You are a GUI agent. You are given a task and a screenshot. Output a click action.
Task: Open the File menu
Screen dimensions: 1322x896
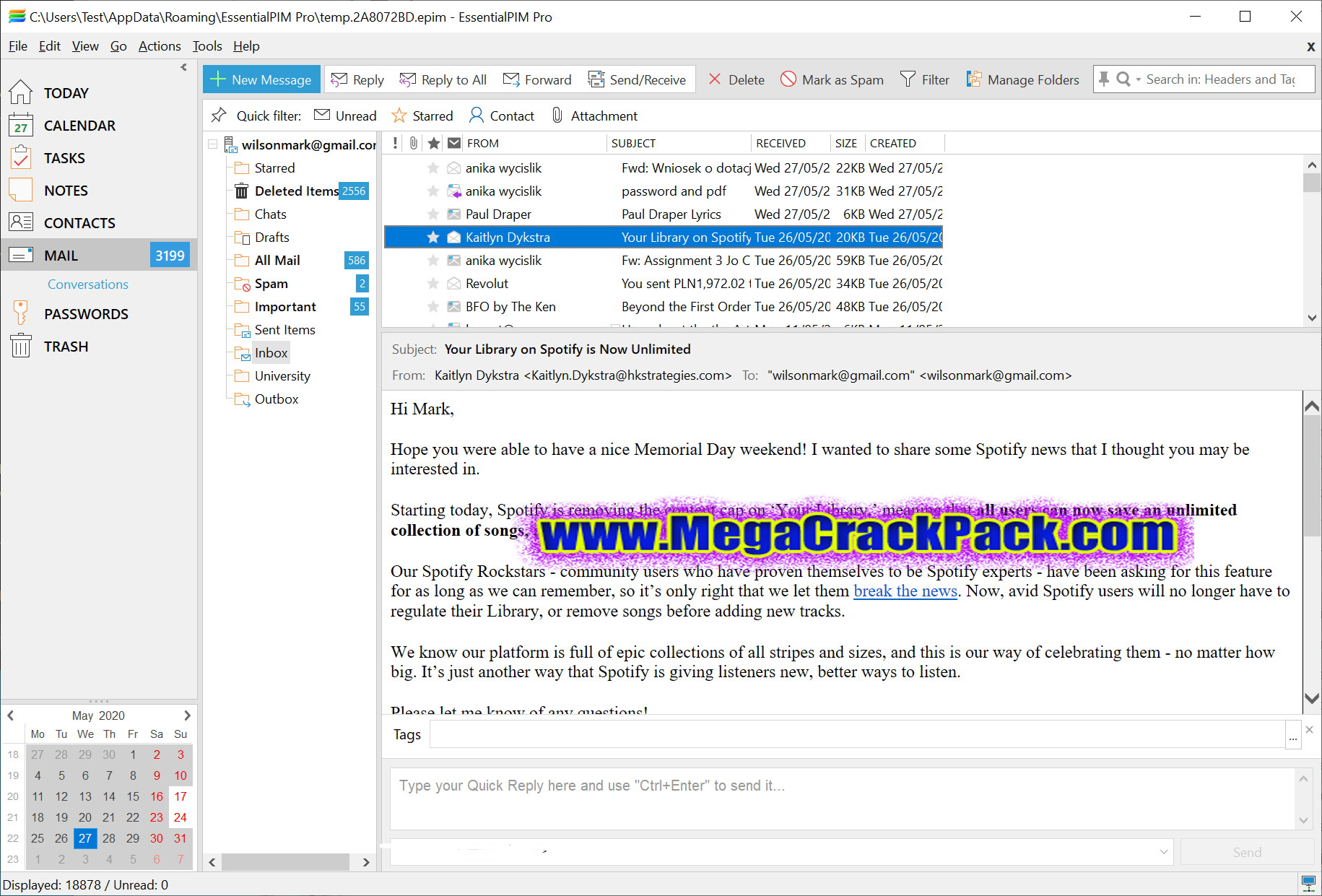tap(18, 46)
